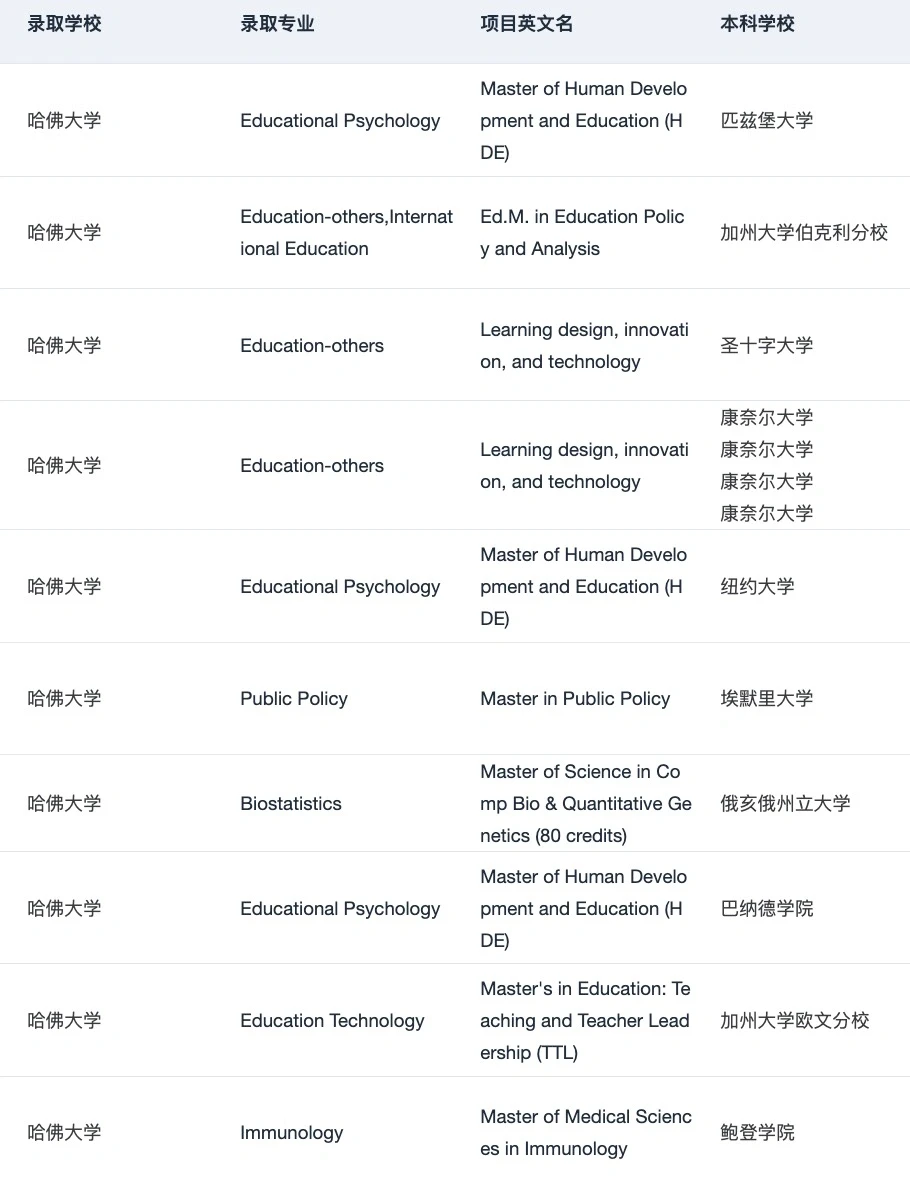Click Education-others in the 圣十字大学 row
Image resolution: width=910 pixels, height=1178 pixels.
(312, 346)
